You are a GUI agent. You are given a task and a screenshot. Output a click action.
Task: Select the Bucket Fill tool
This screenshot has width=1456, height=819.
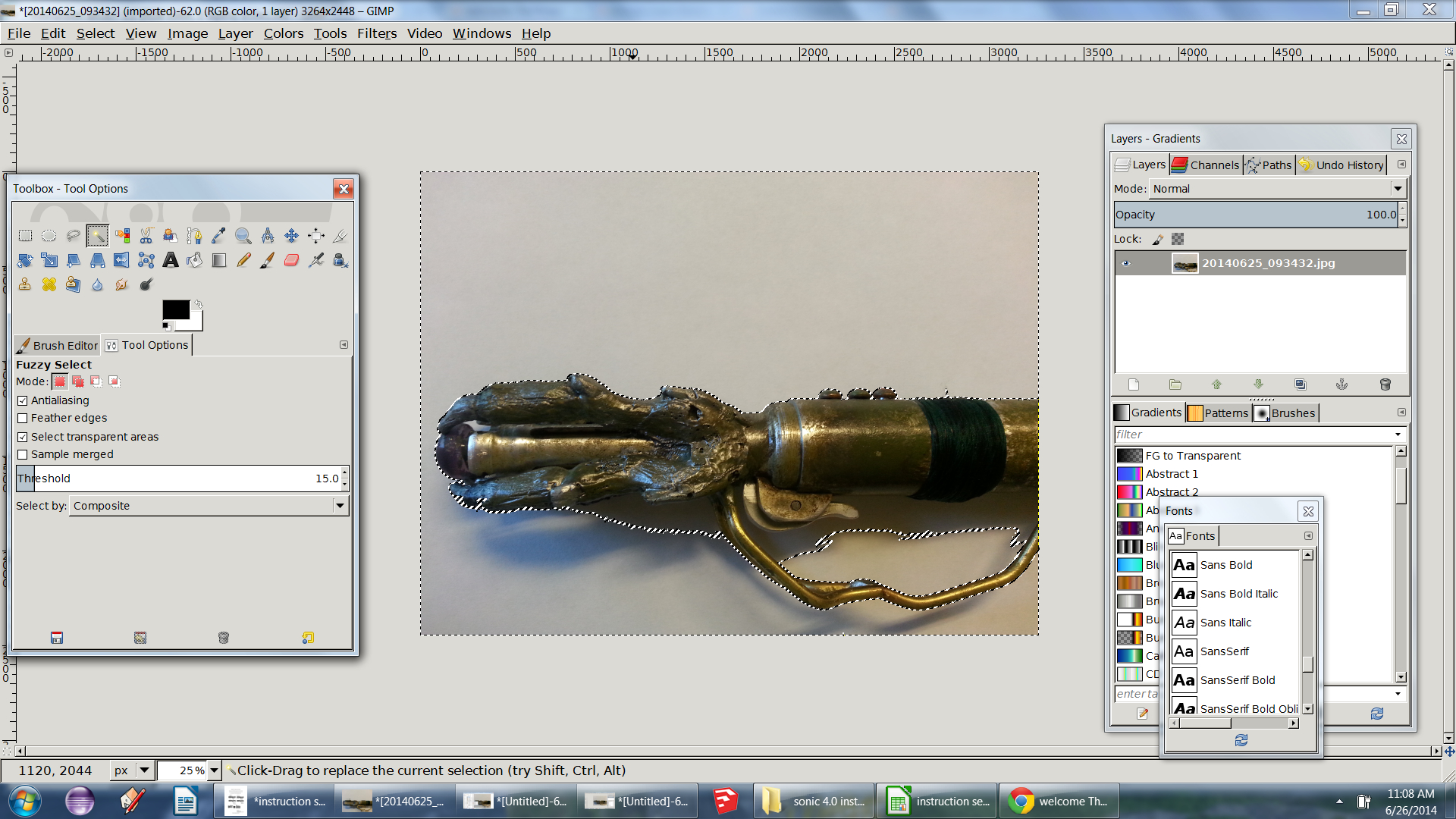tap(195, 260)
